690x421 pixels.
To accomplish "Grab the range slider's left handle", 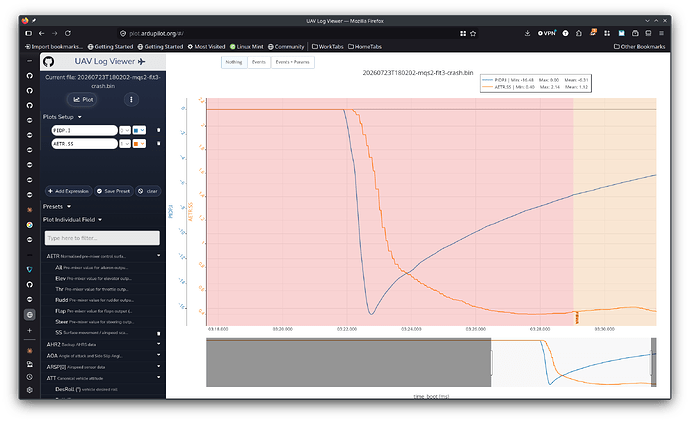I will click(491, 363).
